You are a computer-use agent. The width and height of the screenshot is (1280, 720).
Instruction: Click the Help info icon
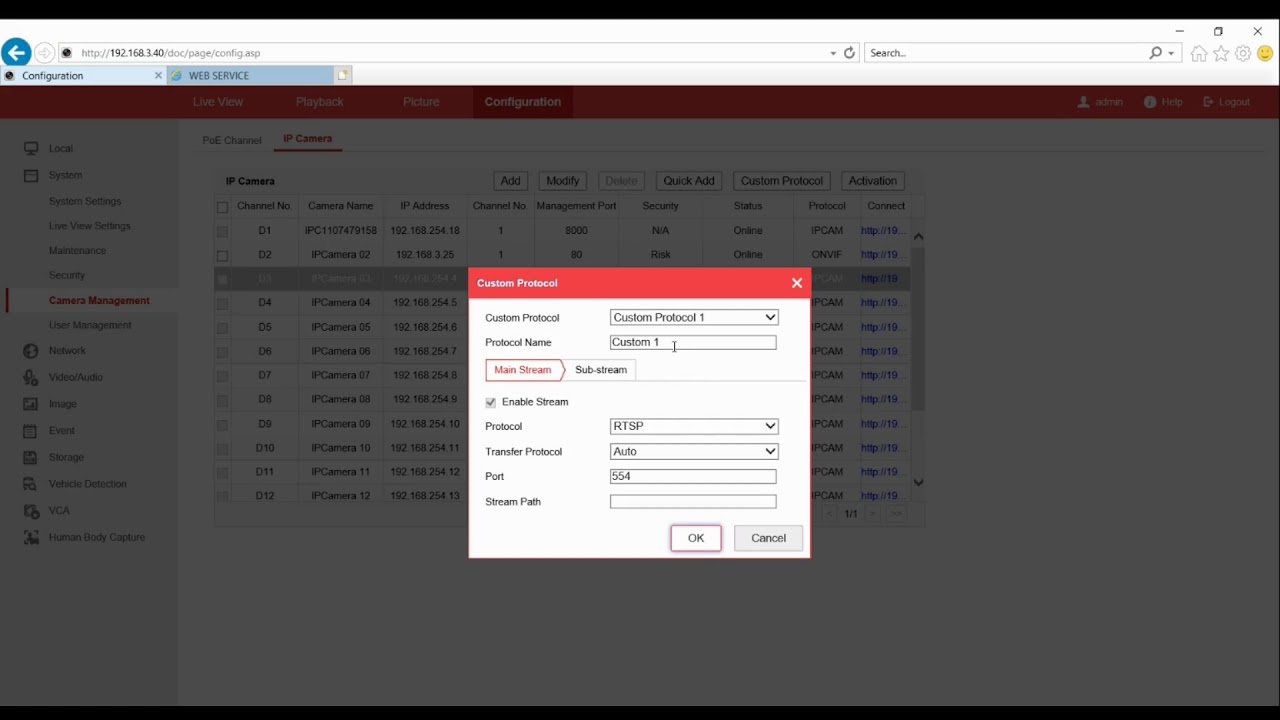click(1150, 102)
